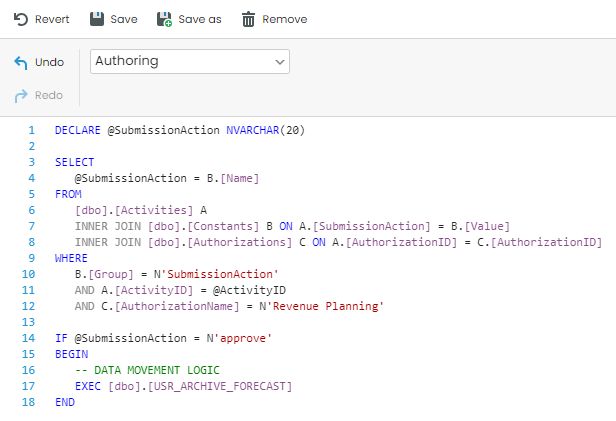Click line number 13 in the gutter
The image size is (616, 421).
pyautogui.click(x=28, y=322)
